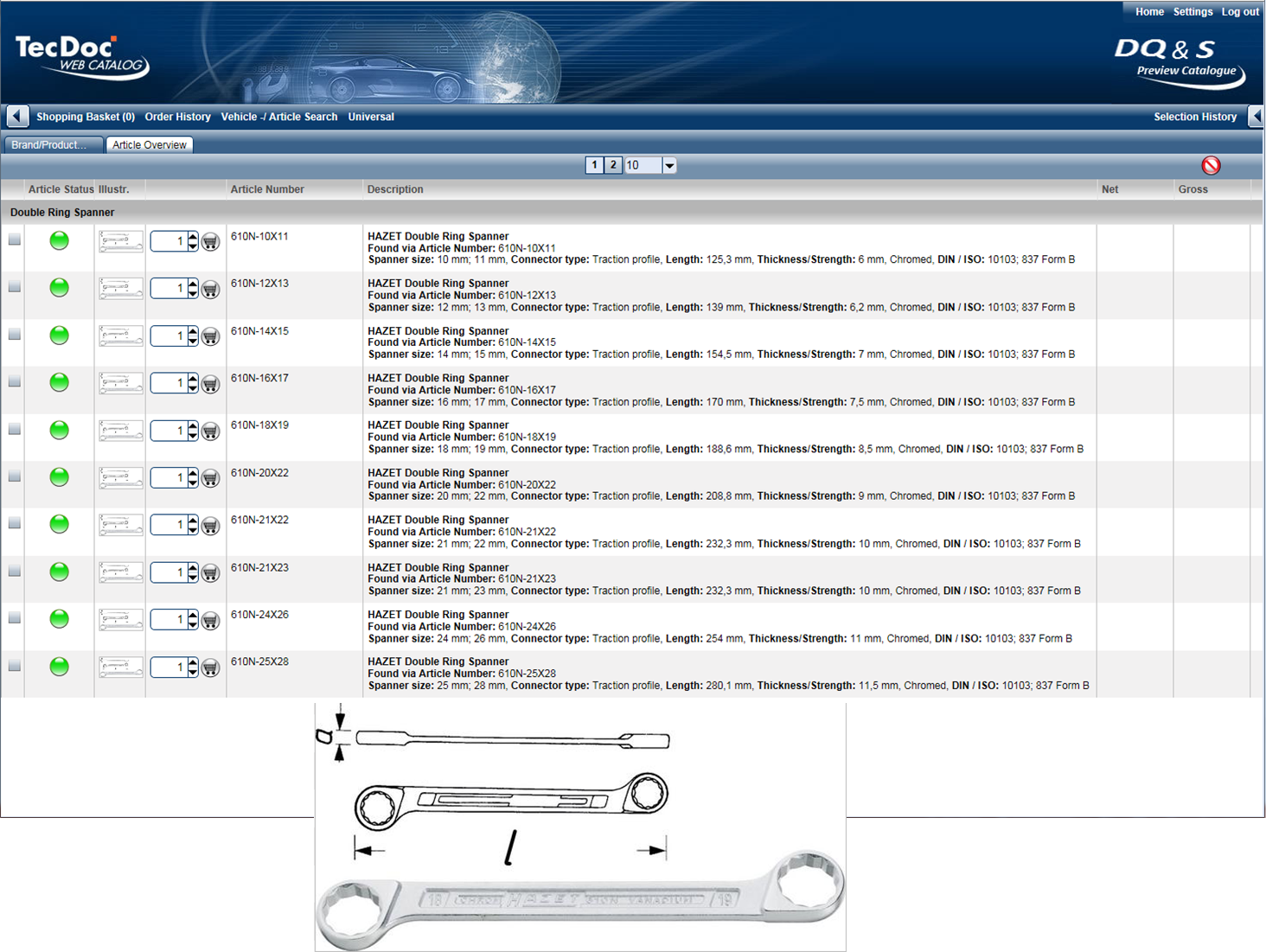Click quantity field for 610N-20X22

(x=169, y=477)
